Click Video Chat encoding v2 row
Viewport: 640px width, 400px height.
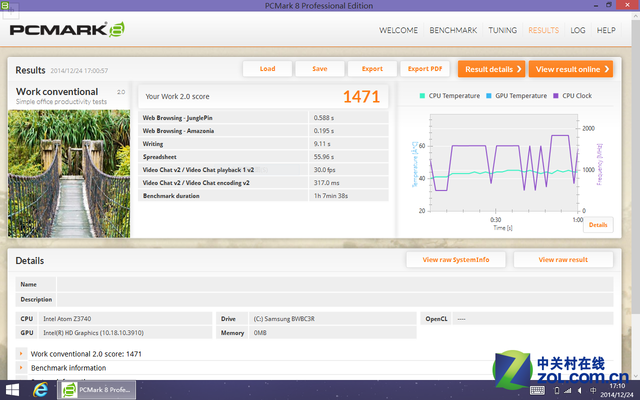[x=263, y=183]
